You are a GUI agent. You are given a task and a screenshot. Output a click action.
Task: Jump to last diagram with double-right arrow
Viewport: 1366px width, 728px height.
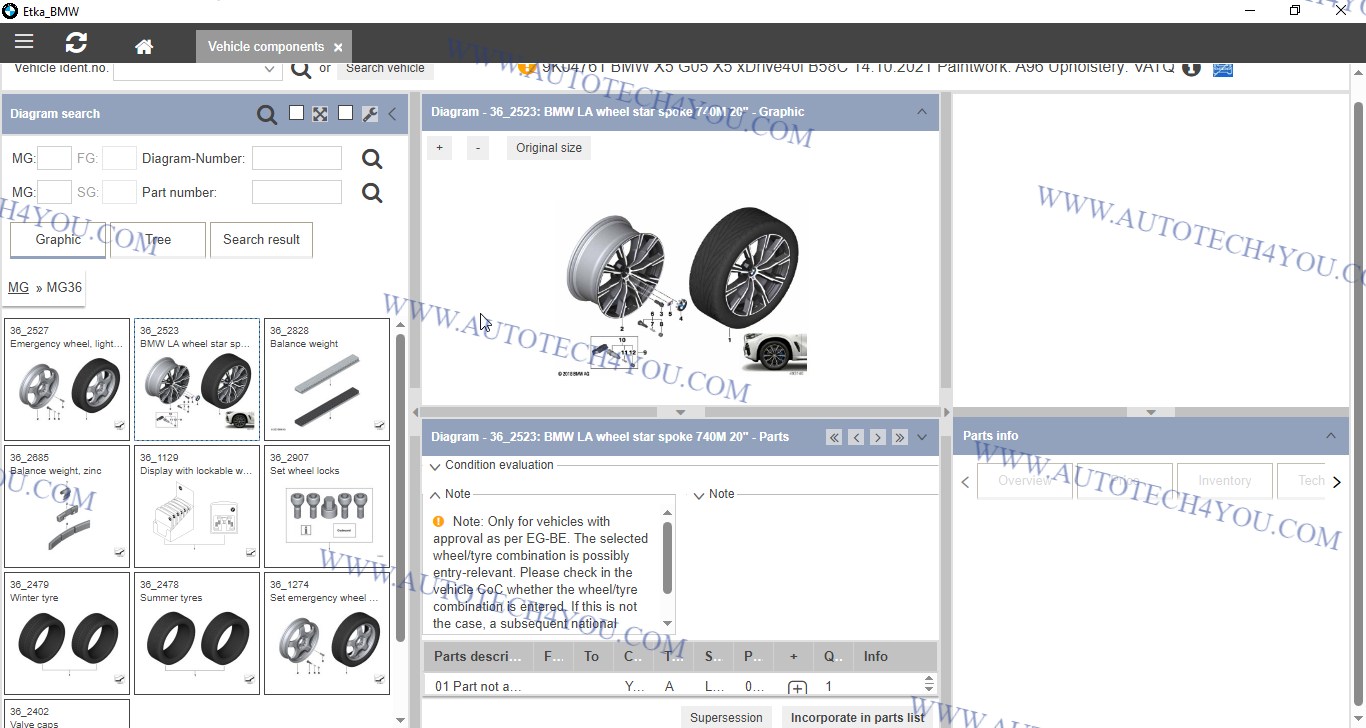click(899, 437)
